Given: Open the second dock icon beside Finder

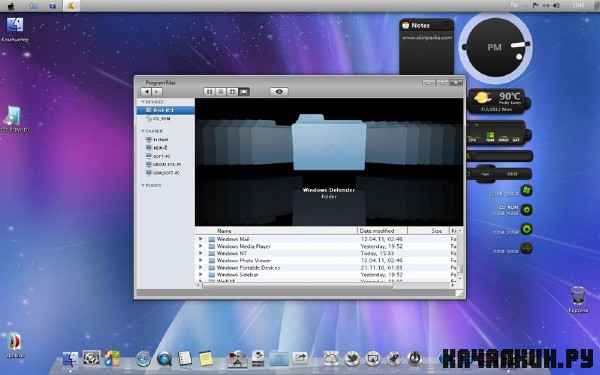Looking at the screenshot, I should 91,358.
